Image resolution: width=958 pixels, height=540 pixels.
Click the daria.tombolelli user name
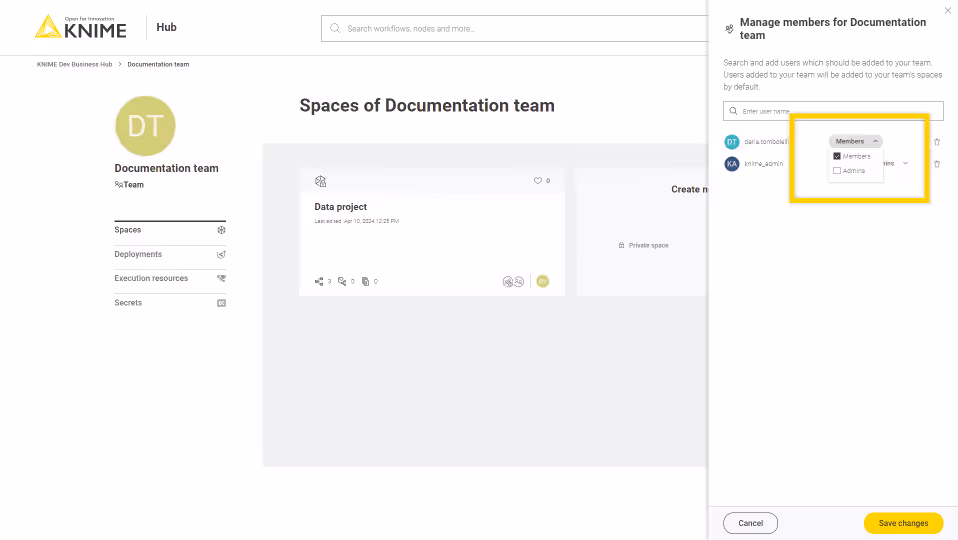coord(766,142)
